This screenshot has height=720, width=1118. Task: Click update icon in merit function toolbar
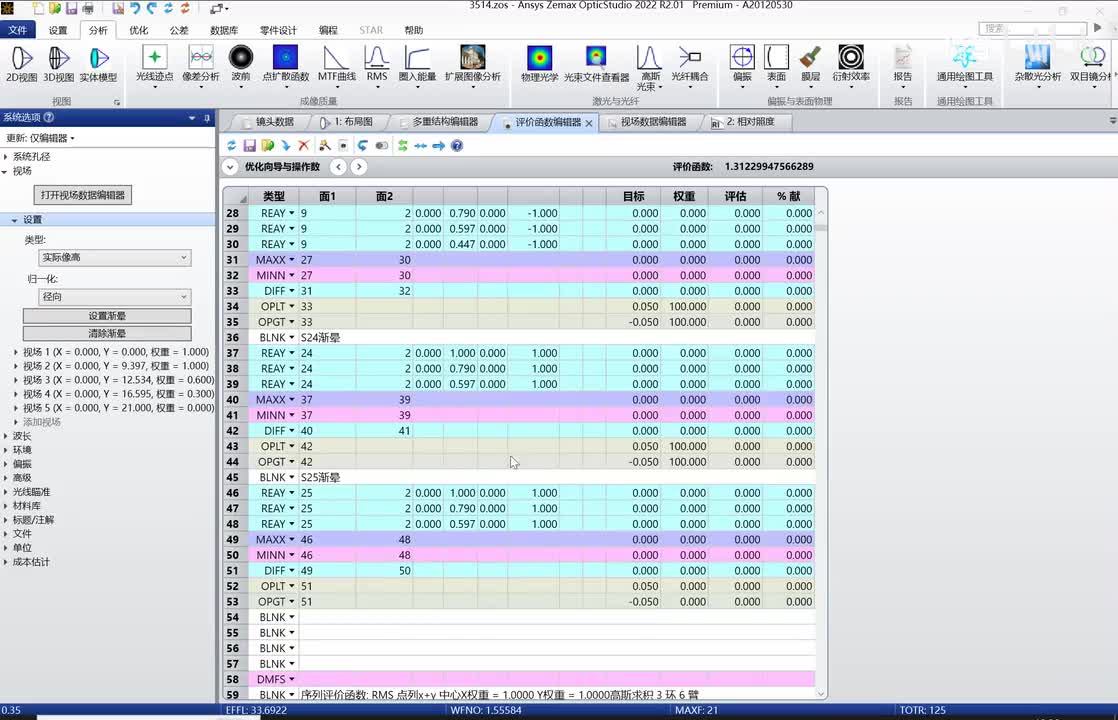tap(232, 145)
